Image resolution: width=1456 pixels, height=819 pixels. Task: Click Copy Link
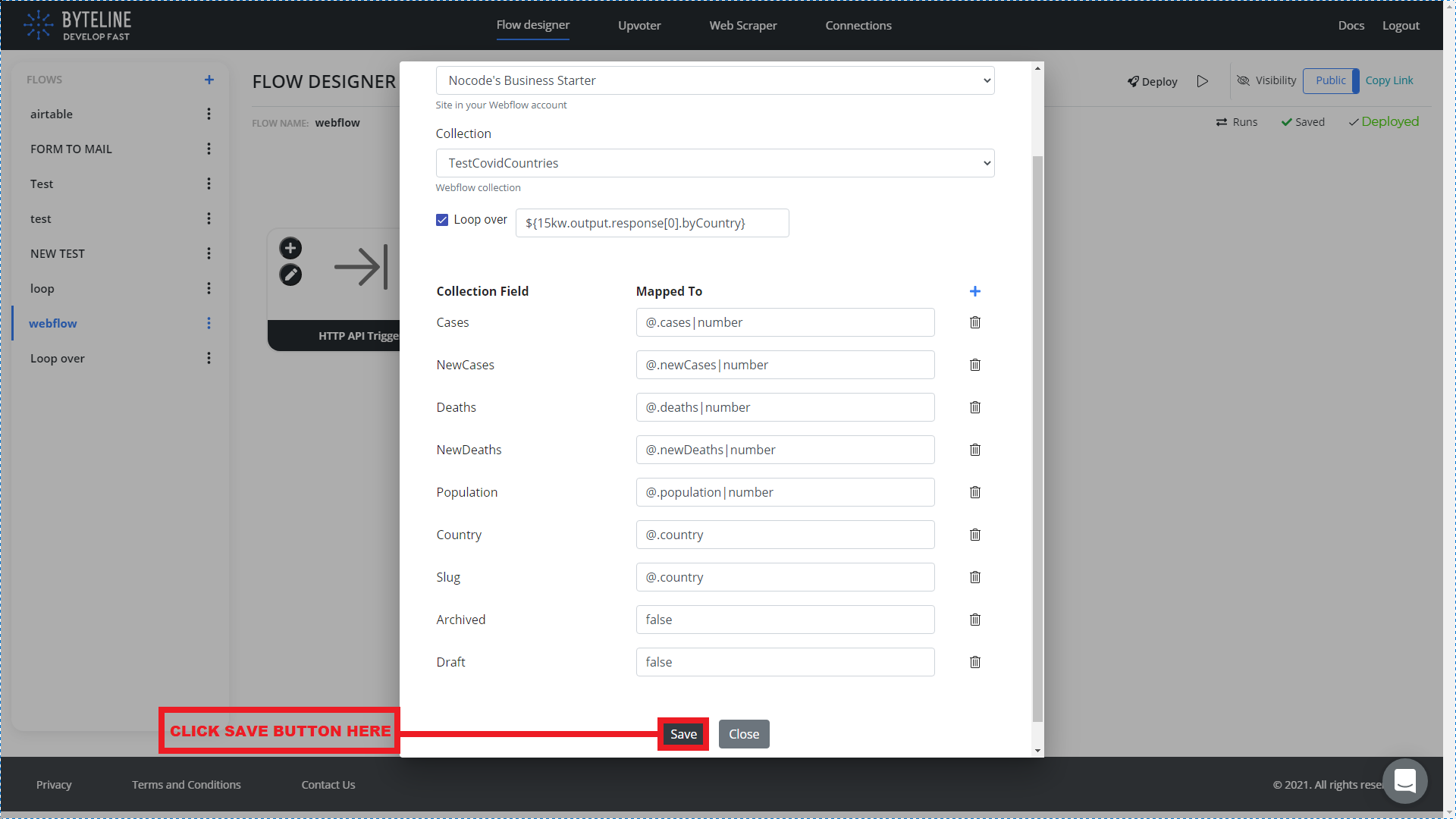pos(1389,80)
